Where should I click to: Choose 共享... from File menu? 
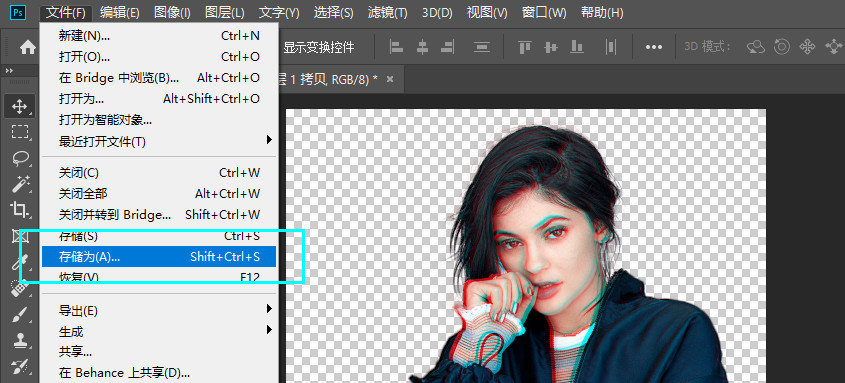point(159,352)
